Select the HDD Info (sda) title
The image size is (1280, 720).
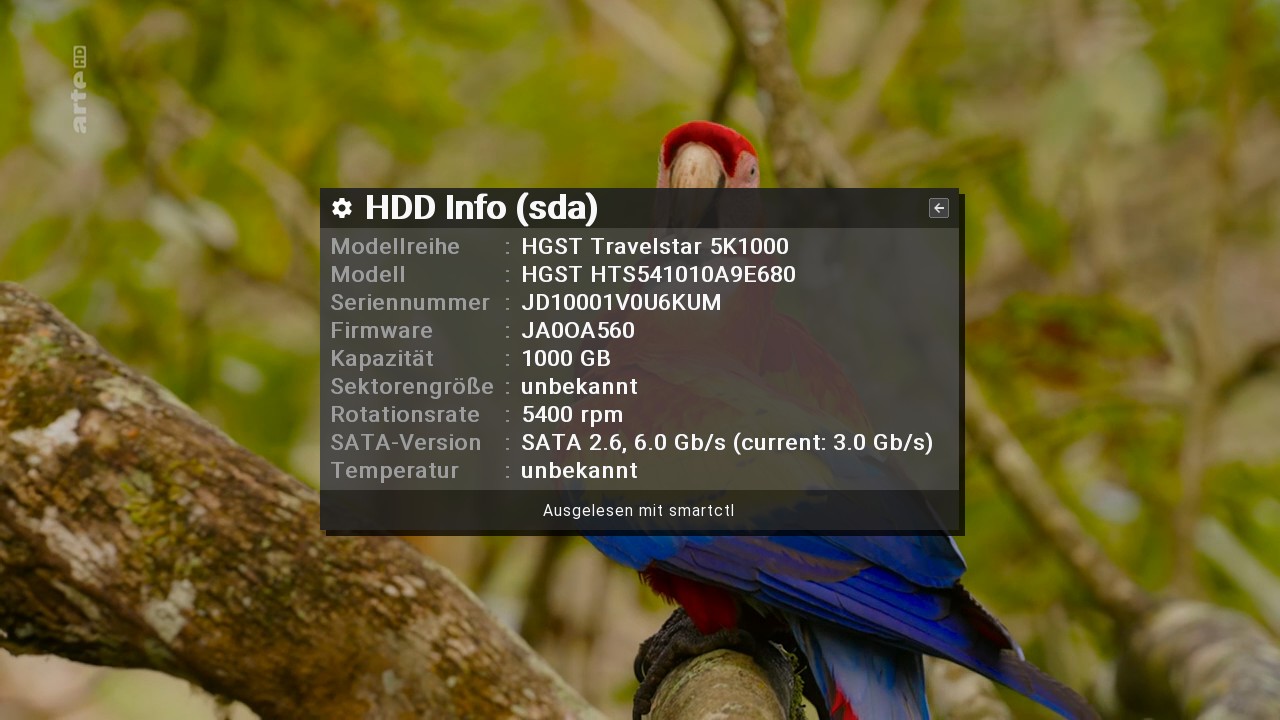(x=481, y=208)
